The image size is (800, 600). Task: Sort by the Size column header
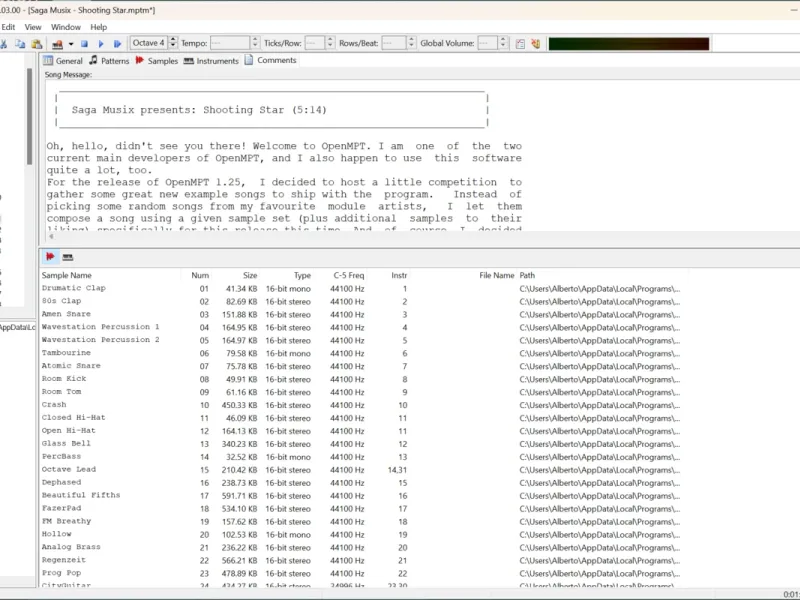point(235,275)
